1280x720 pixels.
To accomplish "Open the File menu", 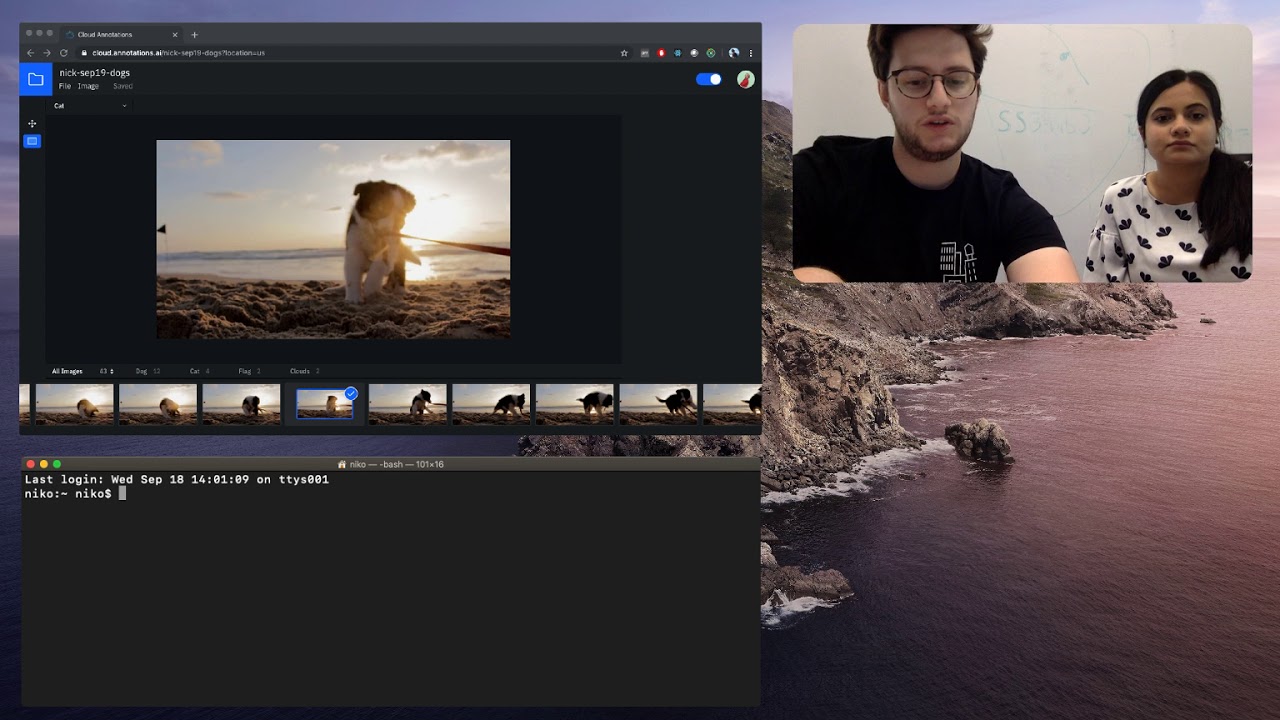I will [x=64, y=86].
